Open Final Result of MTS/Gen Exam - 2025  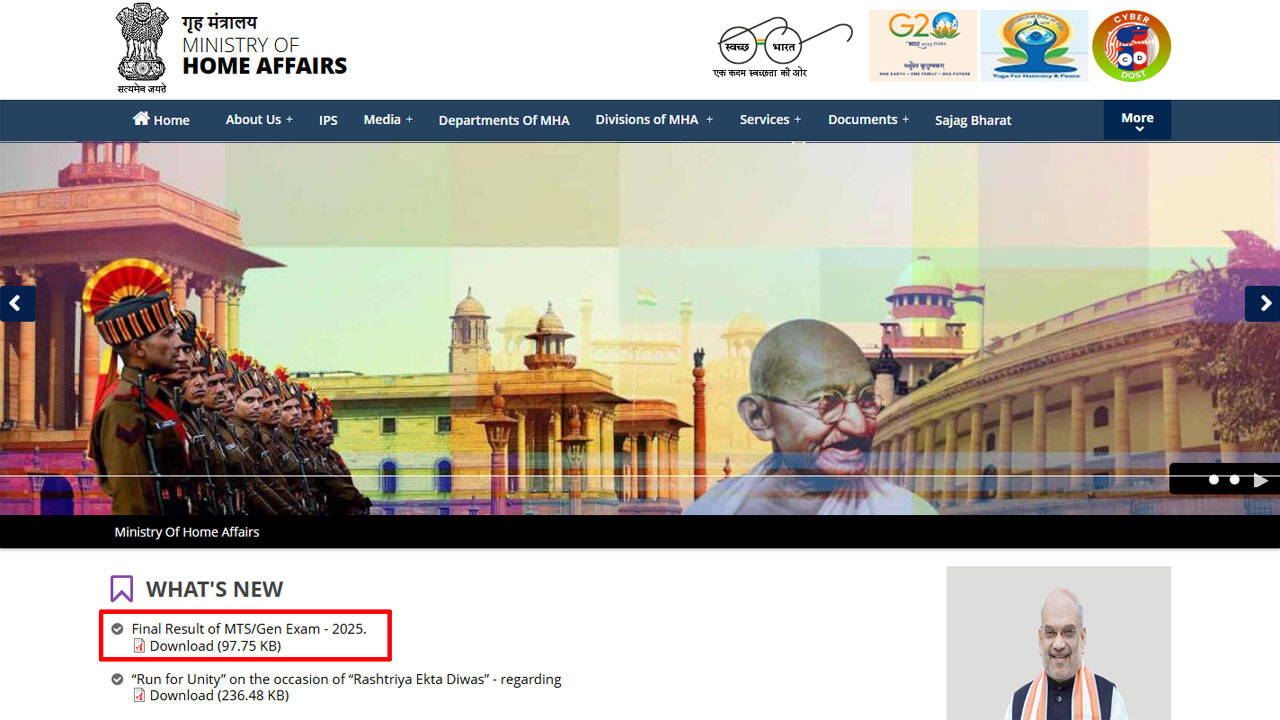249,629
